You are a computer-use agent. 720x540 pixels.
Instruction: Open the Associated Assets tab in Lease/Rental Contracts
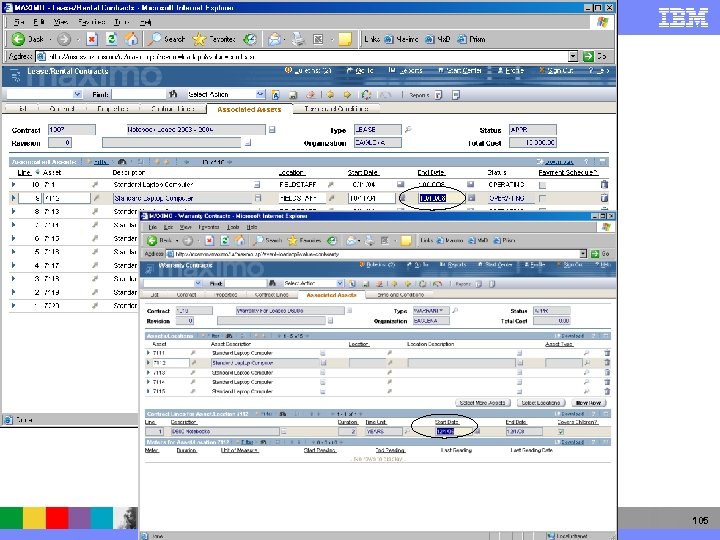249,109
